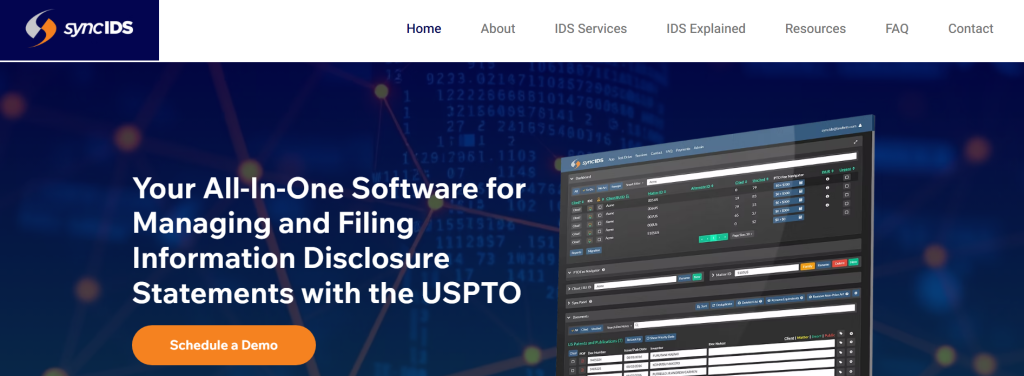Open the Resources menu

[x=815, y=29]
